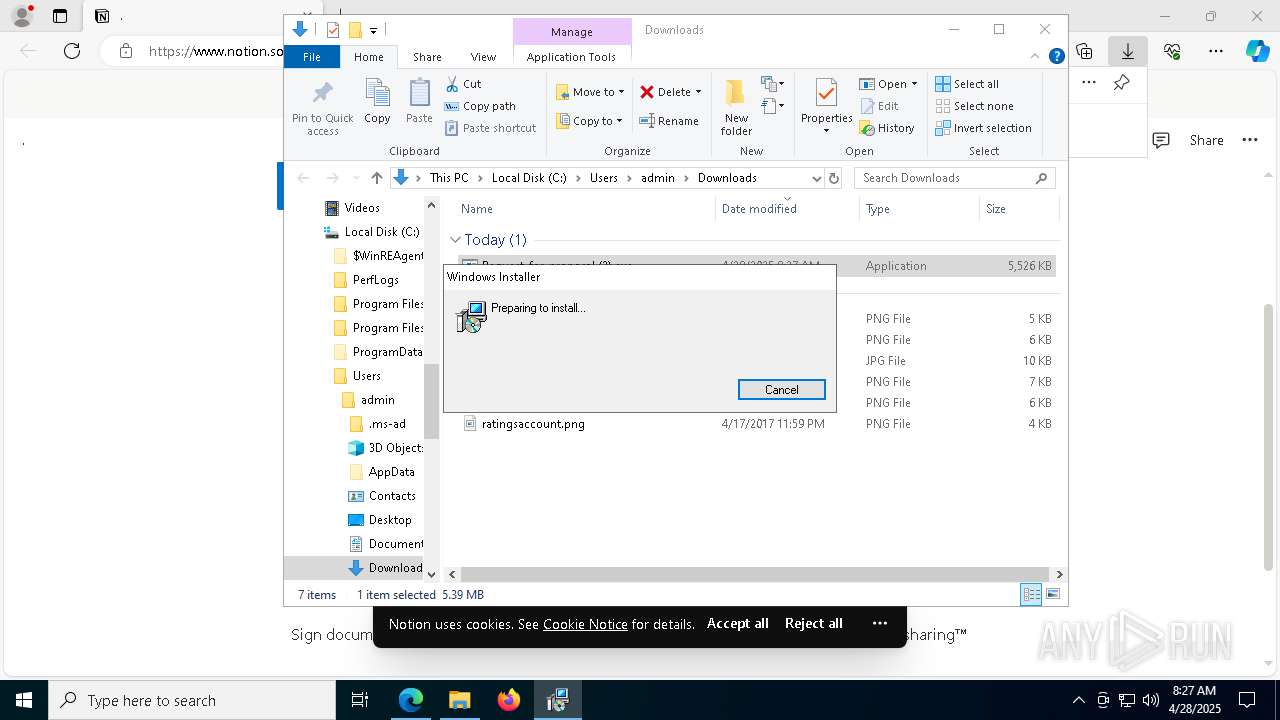Image resolution: width=1280 pixels, height=720 pixels.
Task: Open Microsoft Edge from taskbar
Action: 411,700
